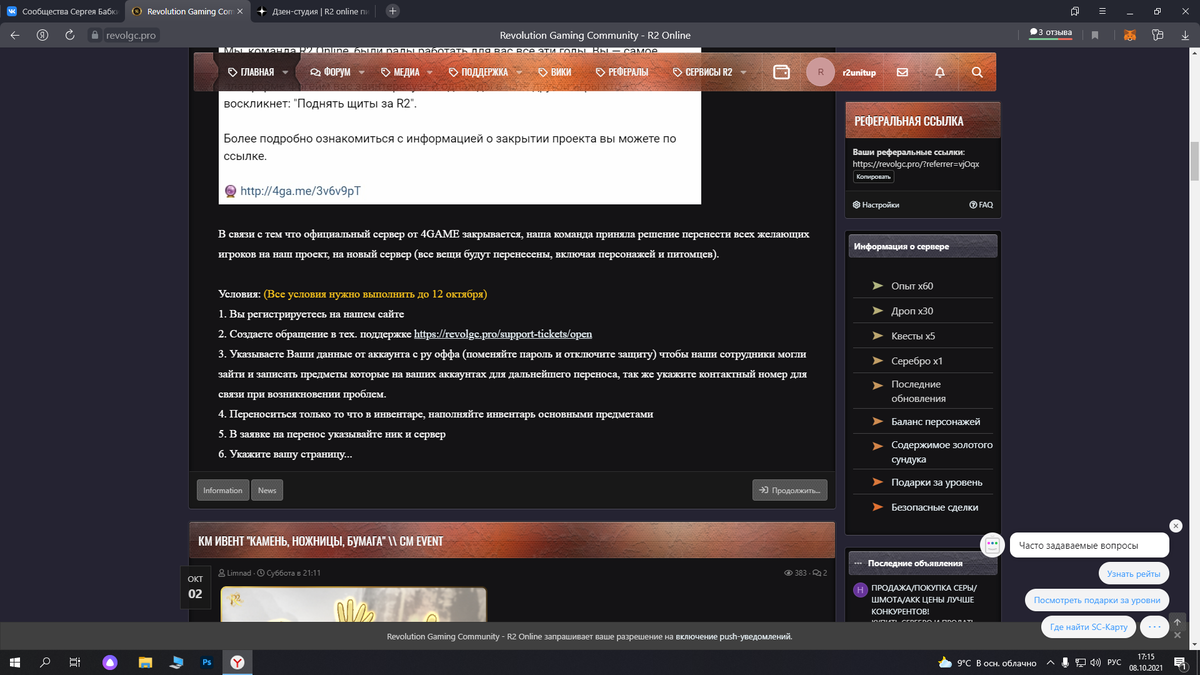
Task: Open notifications bell in site navbar
Action: [939, 72]
